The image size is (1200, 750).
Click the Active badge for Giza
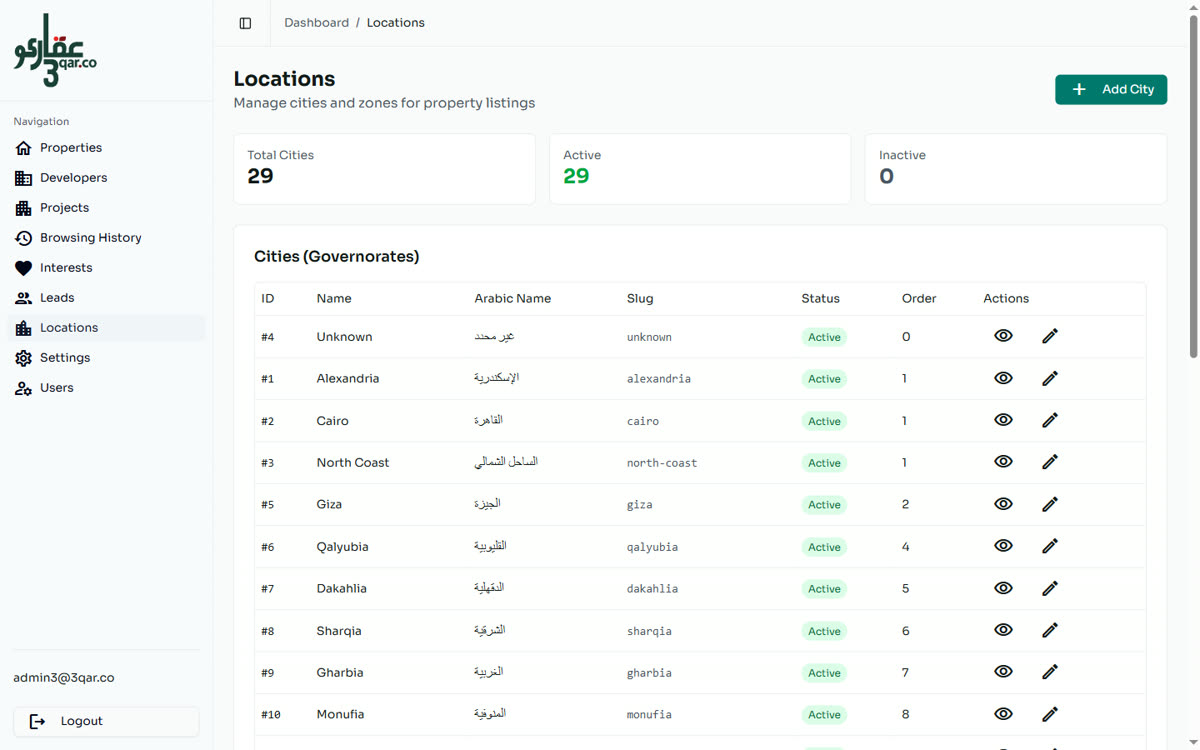tap(824, 505)
